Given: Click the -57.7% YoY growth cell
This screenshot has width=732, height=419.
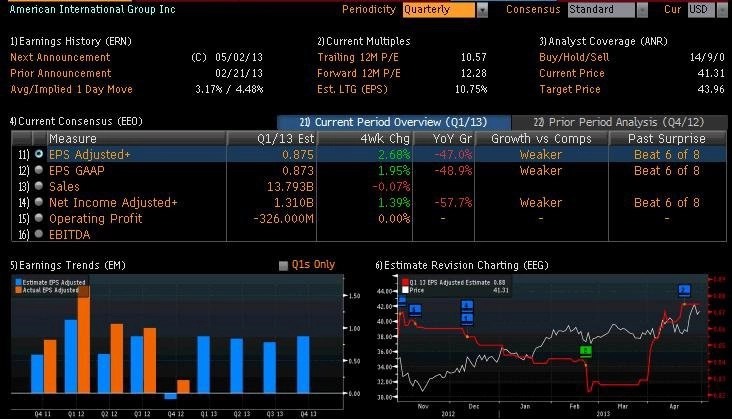Looking at the screenshot, I should coord(453,203).
